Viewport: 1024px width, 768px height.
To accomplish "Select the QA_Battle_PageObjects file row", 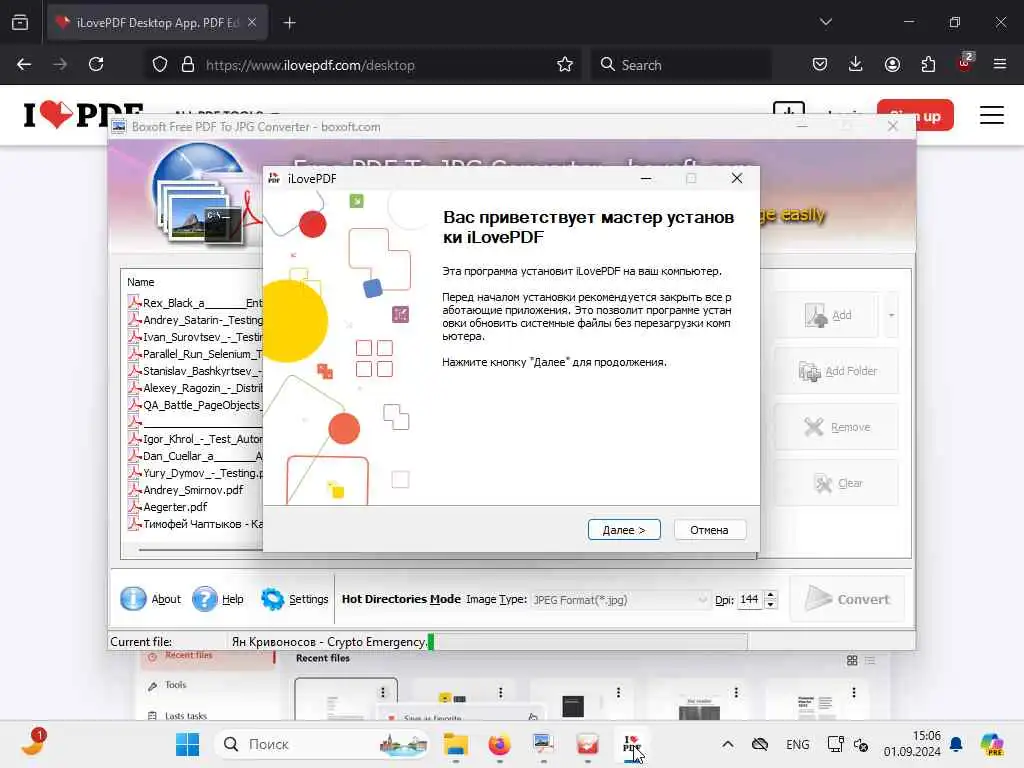I will click(195, 405).
